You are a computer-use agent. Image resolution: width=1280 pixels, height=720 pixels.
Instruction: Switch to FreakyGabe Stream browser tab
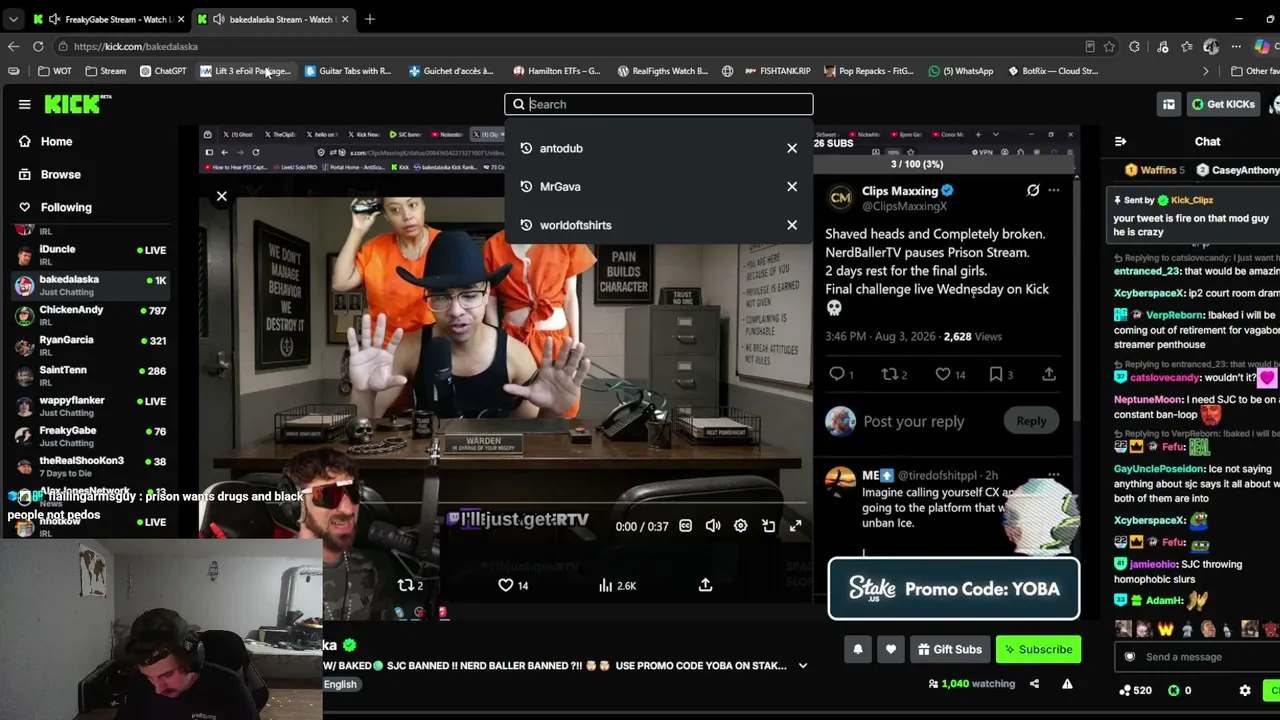(x=108, y=19)
